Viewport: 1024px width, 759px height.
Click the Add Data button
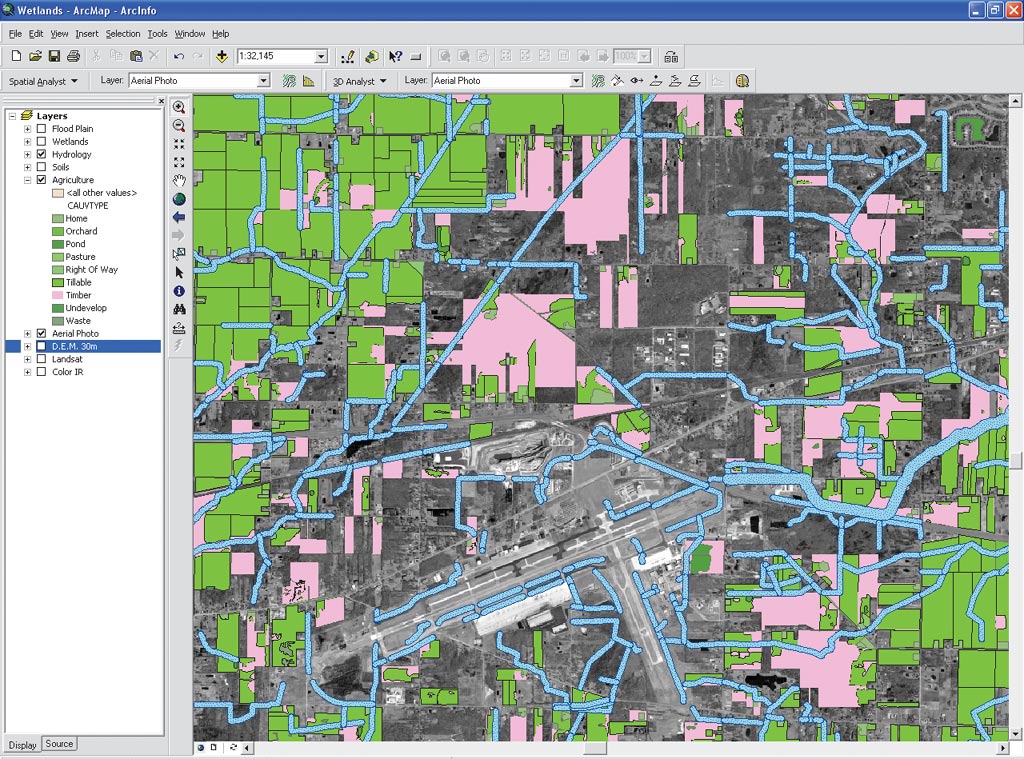coord(222,56)
